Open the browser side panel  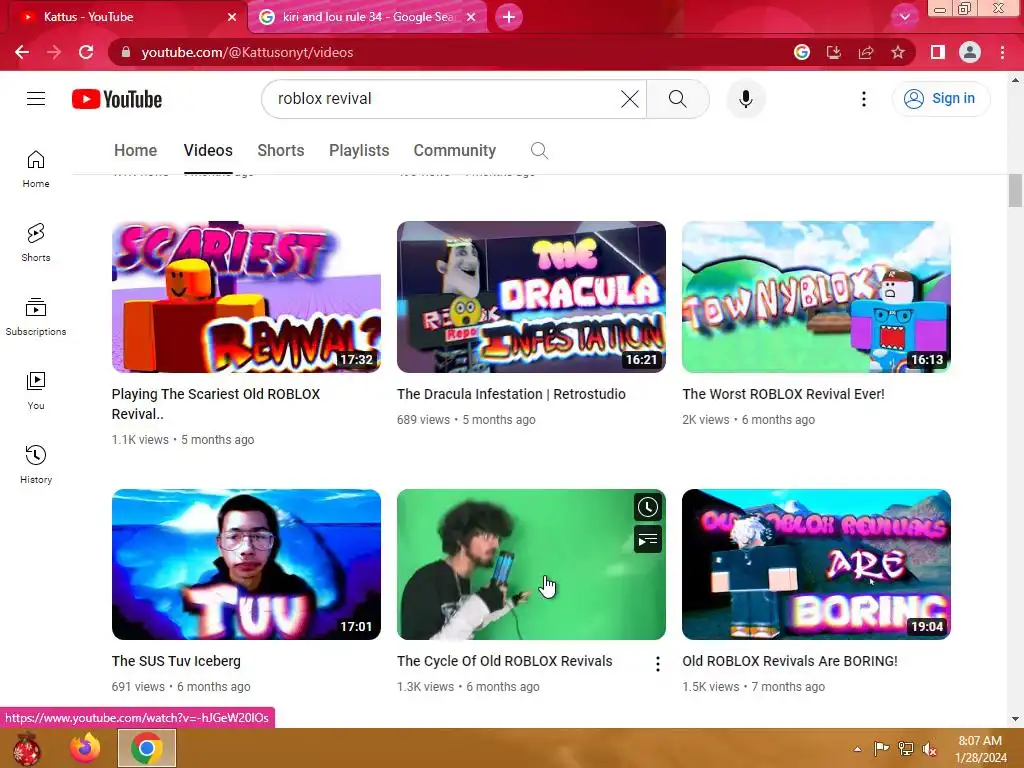[x=938, y=52]
